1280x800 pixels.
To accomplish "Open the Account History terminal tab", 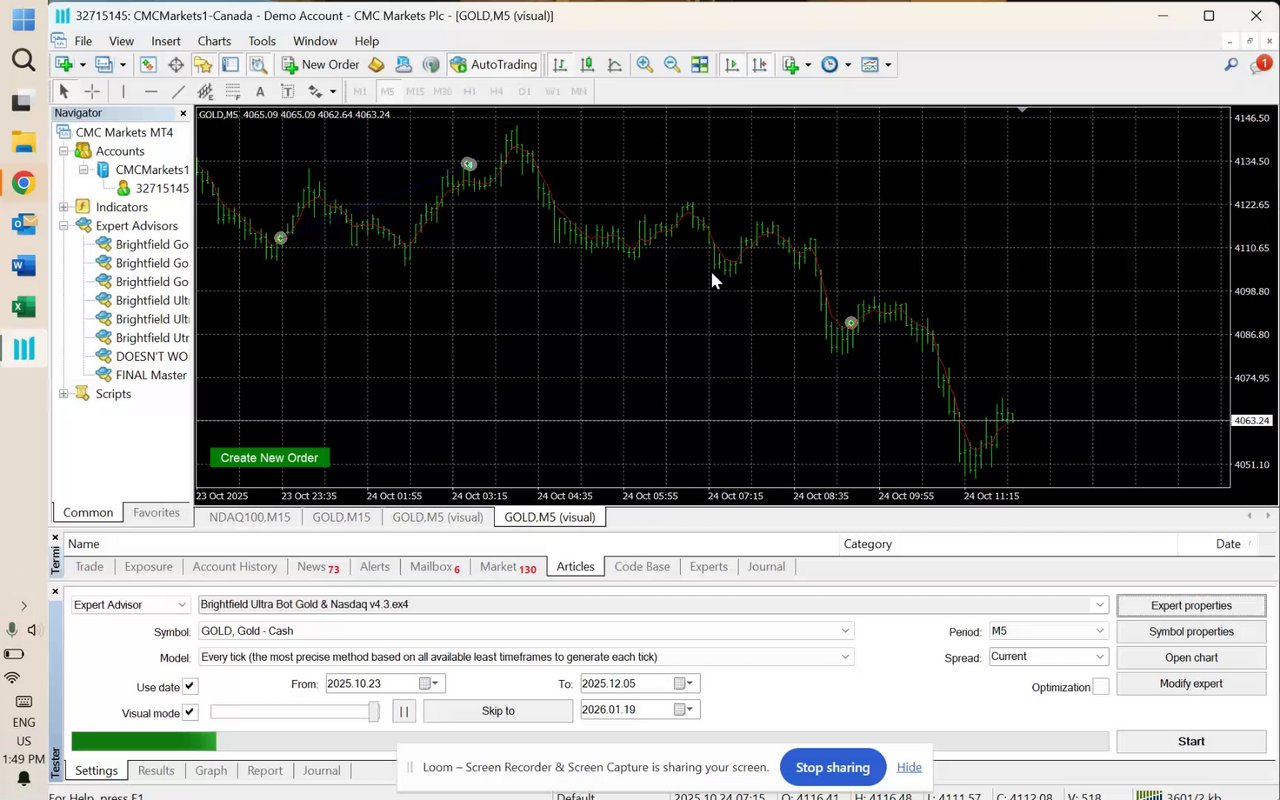I will point(235,566).
